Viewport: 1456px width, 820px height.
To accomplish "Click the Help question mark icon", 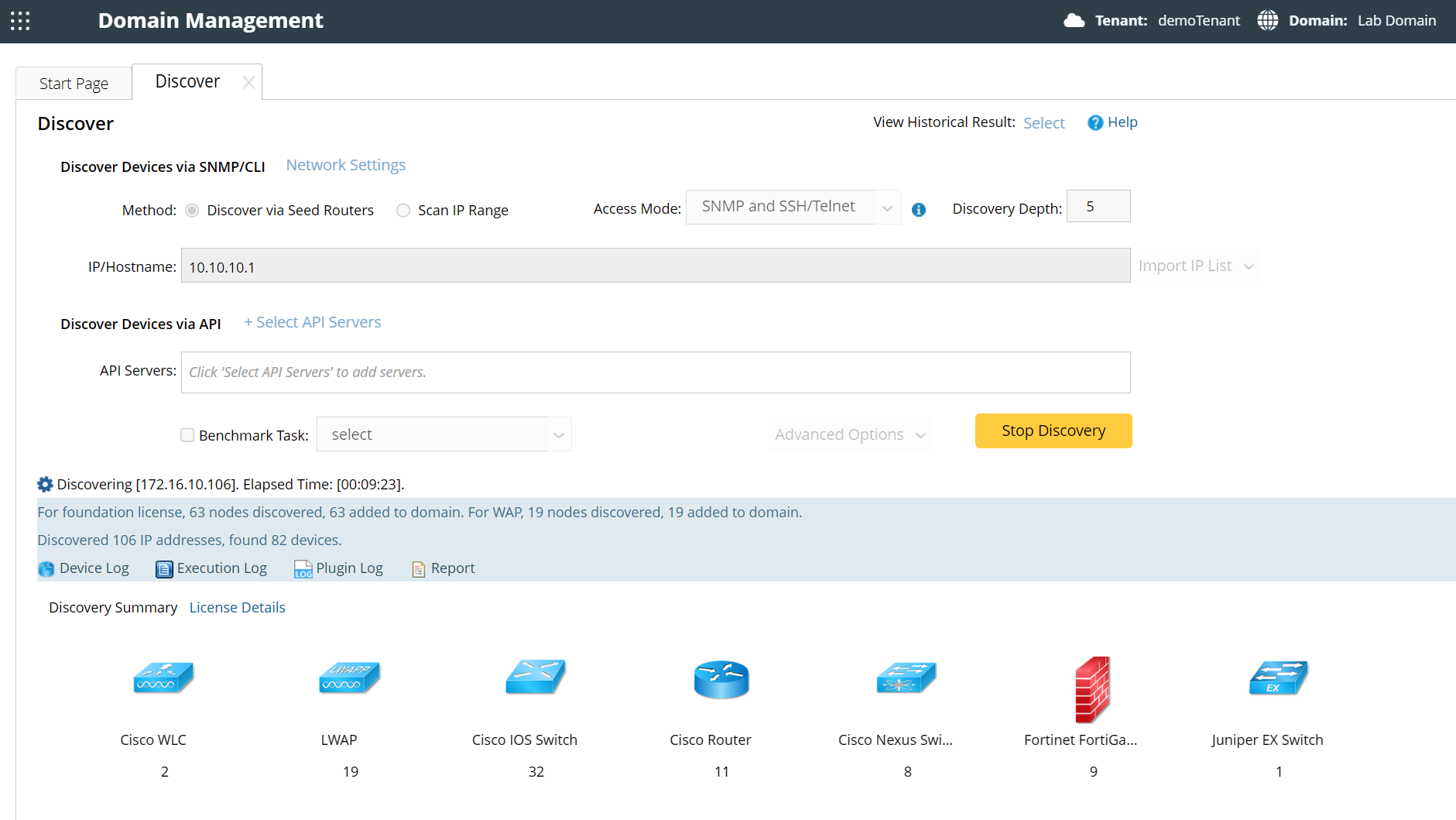I will coord(1095,123).
